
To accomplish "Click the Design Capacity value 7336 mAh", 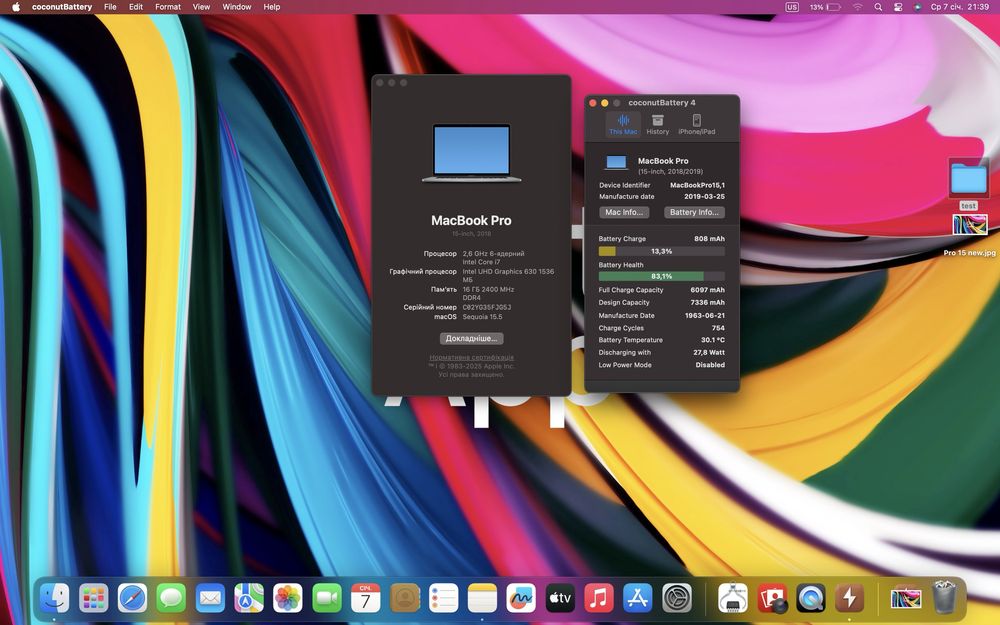I will click(707, 302).
